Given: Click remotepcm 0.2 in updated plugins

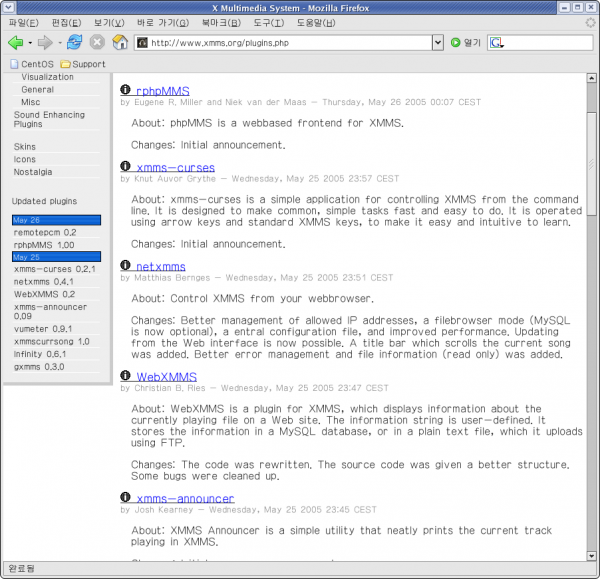Looking at the screenshot, I should pos(45,232).
